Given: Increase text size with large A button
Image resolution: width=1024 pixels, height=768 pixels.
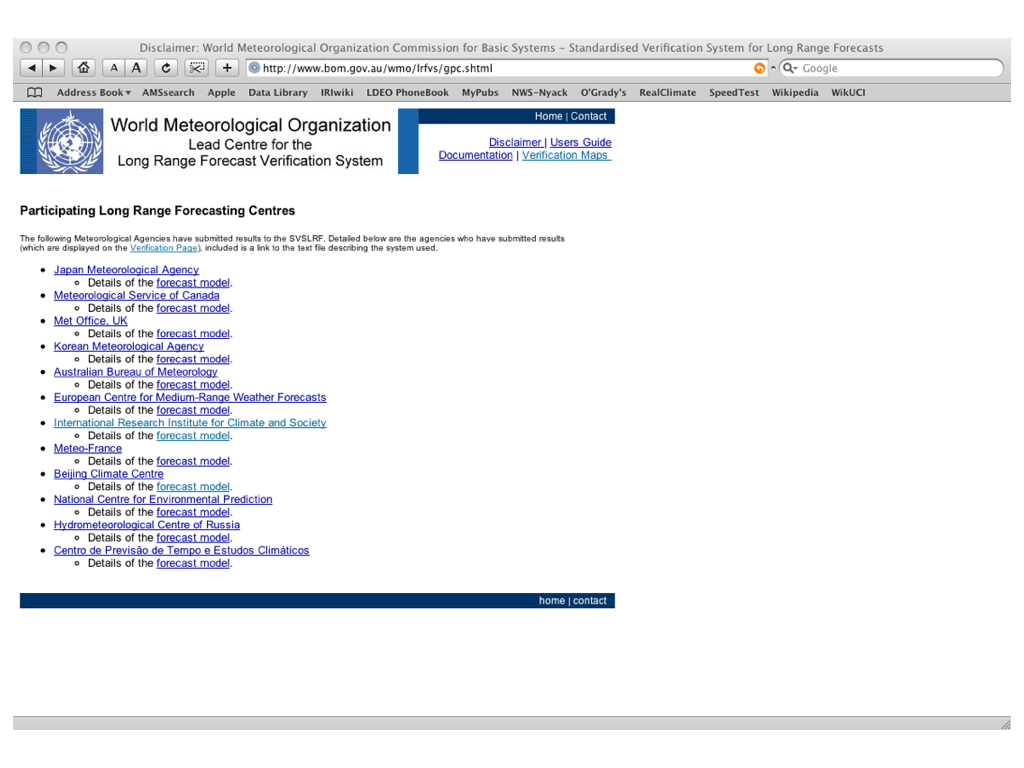Looking at the screenshot, I should click(137, 68).
